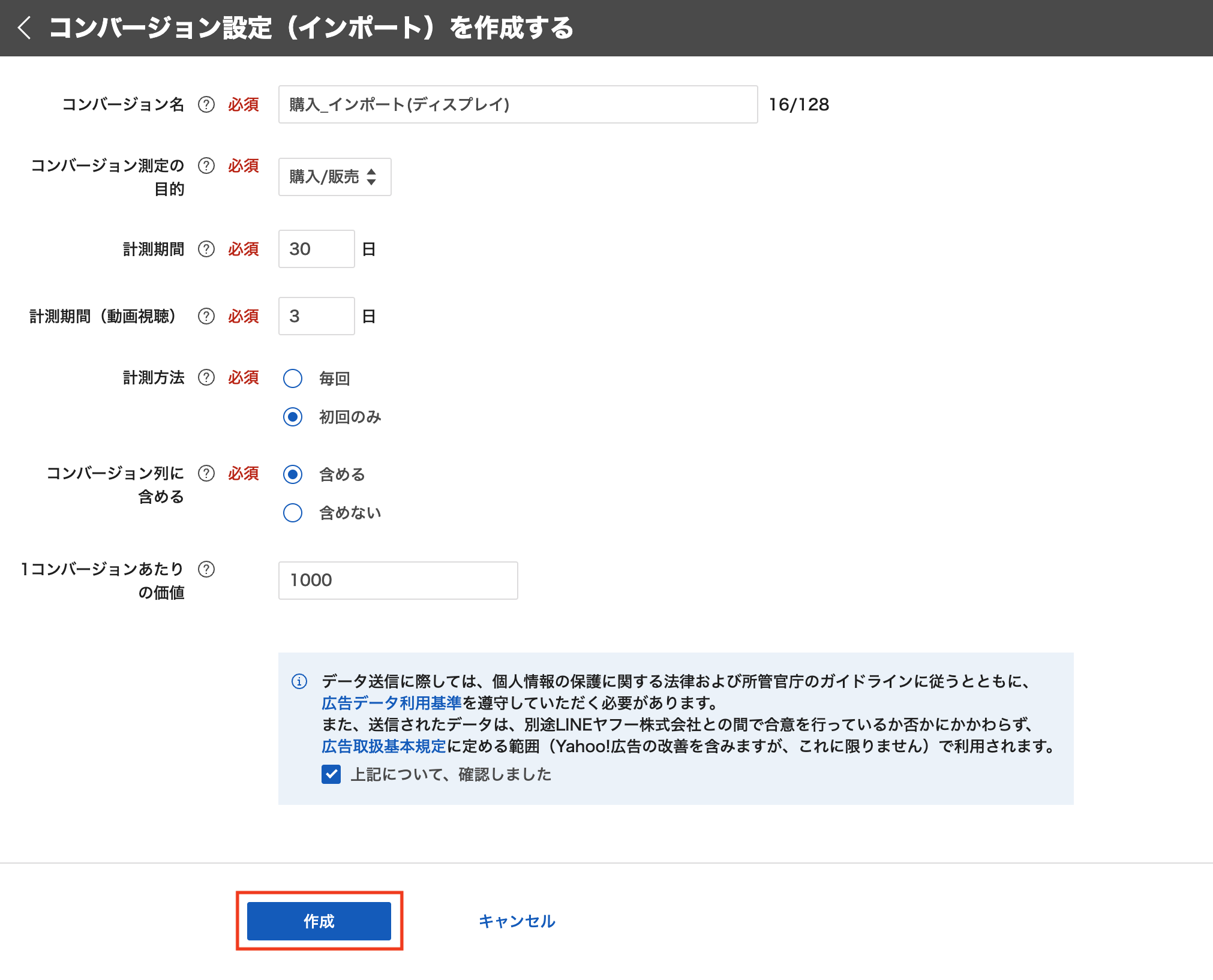Click the 計測期間 field showing 30
This screenshot has height=980, width=1213.
(x=317, y=249)
